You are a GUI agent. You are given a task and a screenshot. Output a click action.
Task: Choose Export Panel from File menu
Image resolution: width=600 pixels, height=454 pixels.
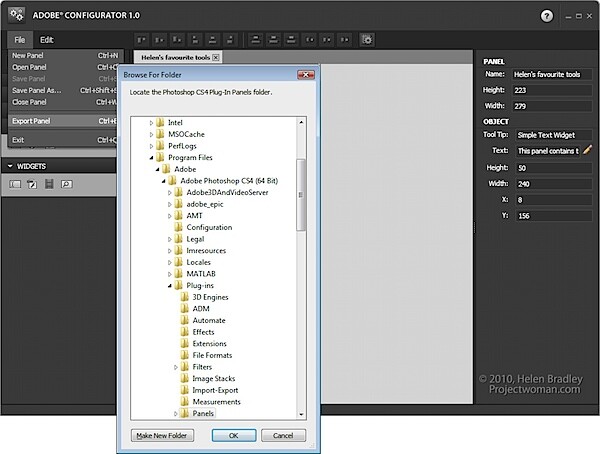click(x=63, y=121)
